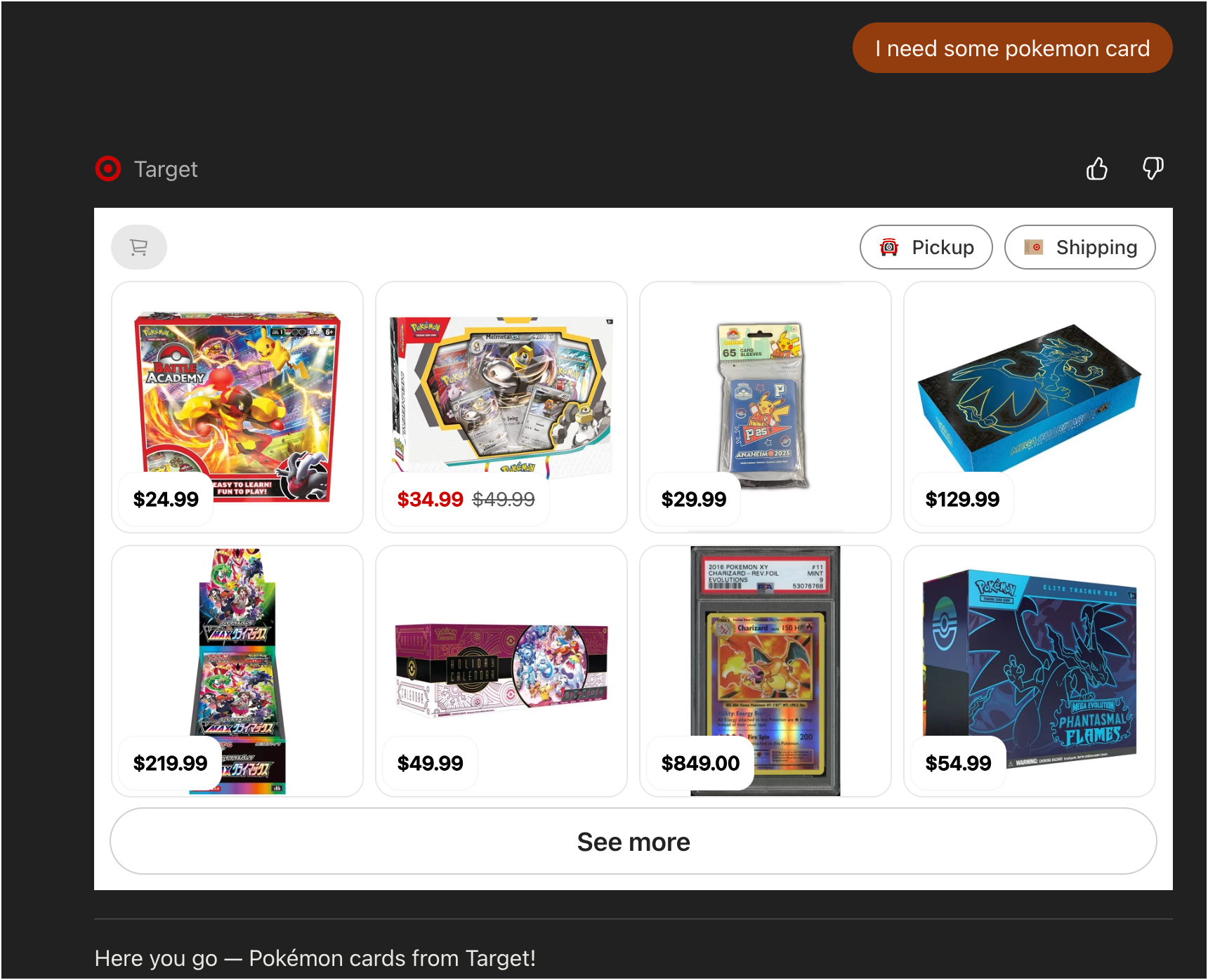Click the See more button

tap(633, 841)
